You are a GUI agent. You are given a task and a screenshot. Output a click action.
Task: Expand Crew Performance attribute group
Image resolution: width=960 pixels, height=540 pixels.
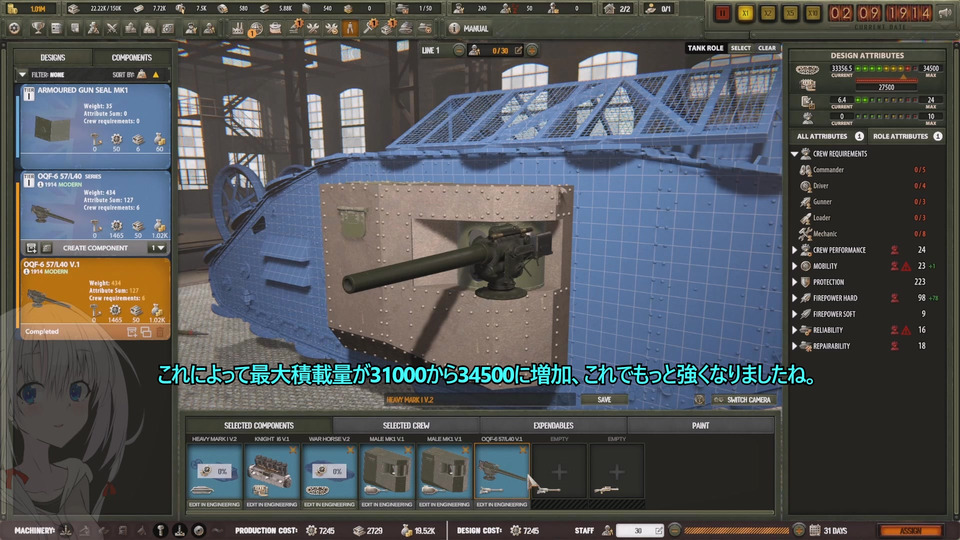click(x=795, y=250)
